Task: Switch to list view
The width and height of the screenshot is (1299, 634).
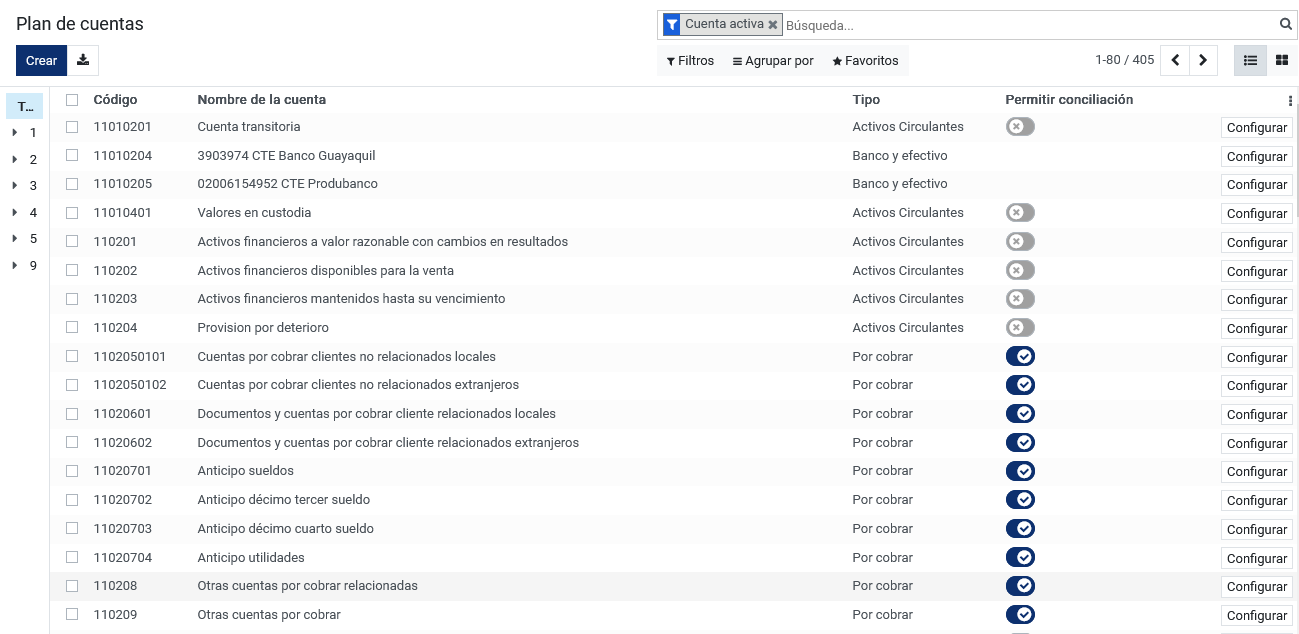Action: coord(1250,60)
